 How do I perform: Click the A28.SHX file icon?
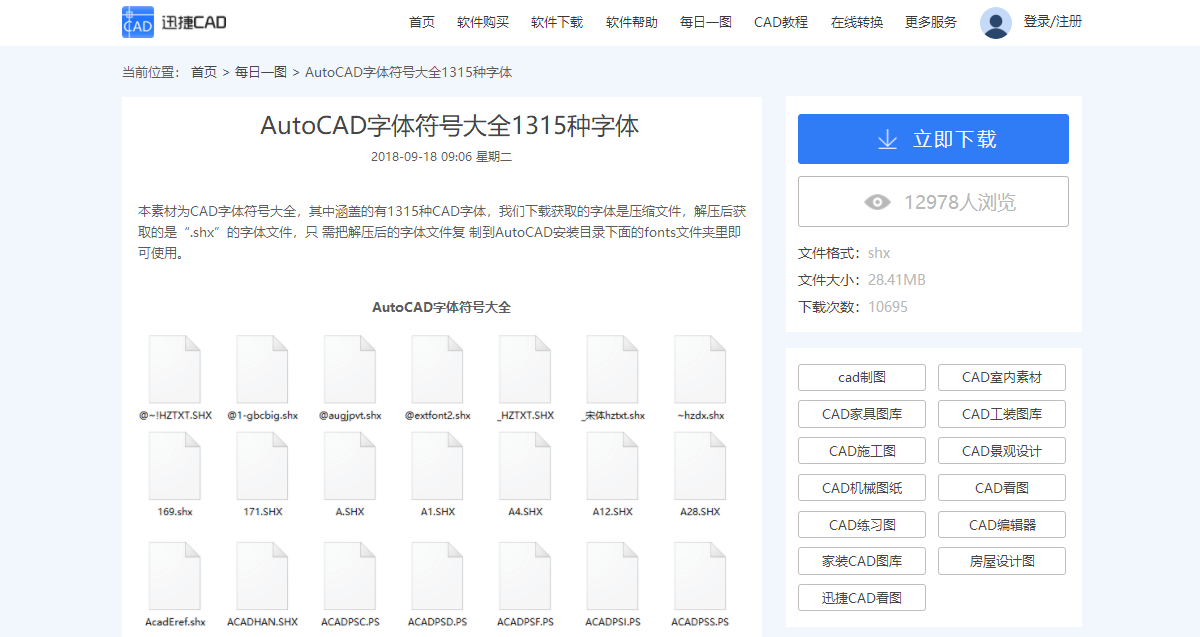tap(700, 466)
